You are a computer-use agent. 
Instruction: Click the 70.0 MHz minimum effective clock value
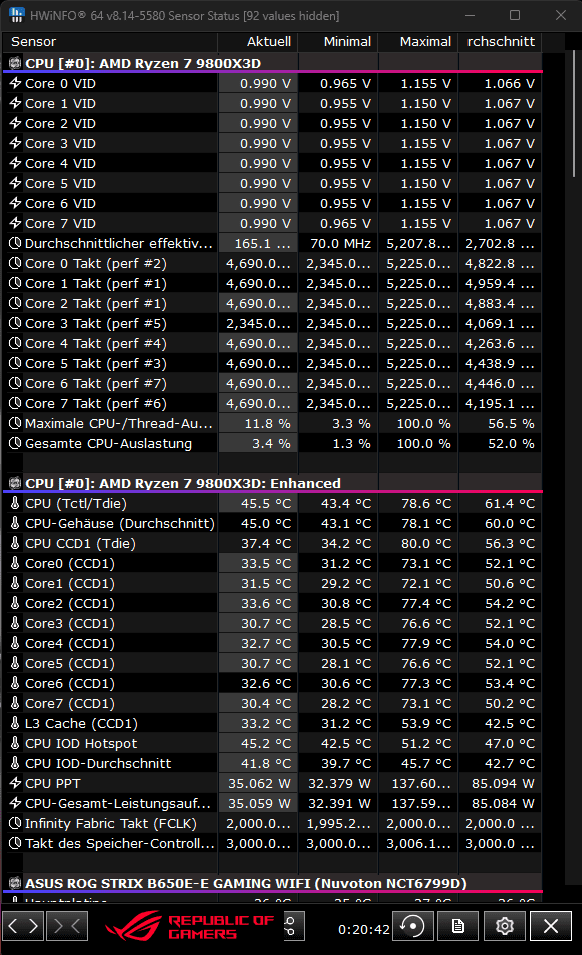tap(340, 244)
